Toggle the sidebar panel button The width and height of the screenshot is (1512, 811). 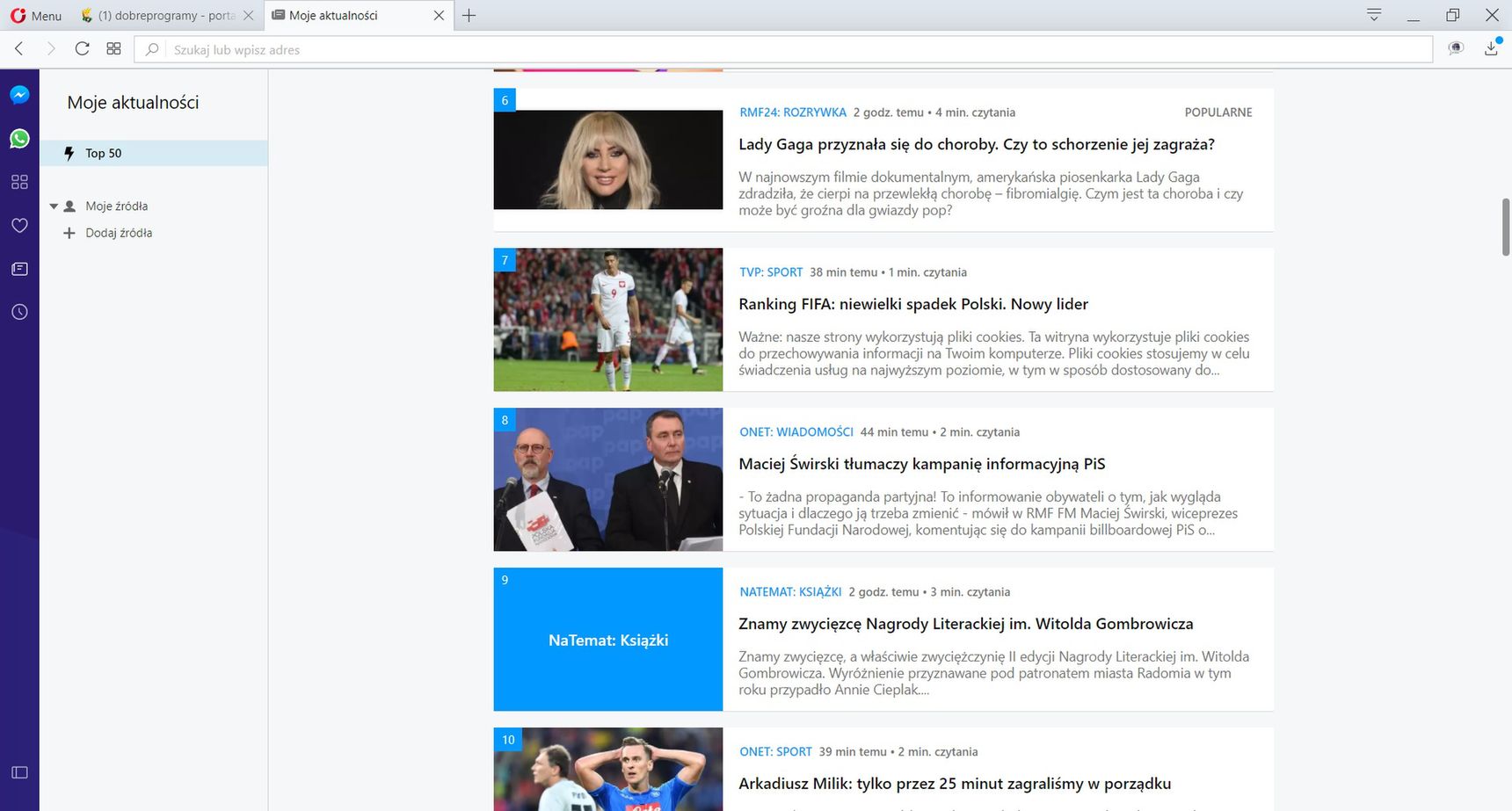(19, 772)
